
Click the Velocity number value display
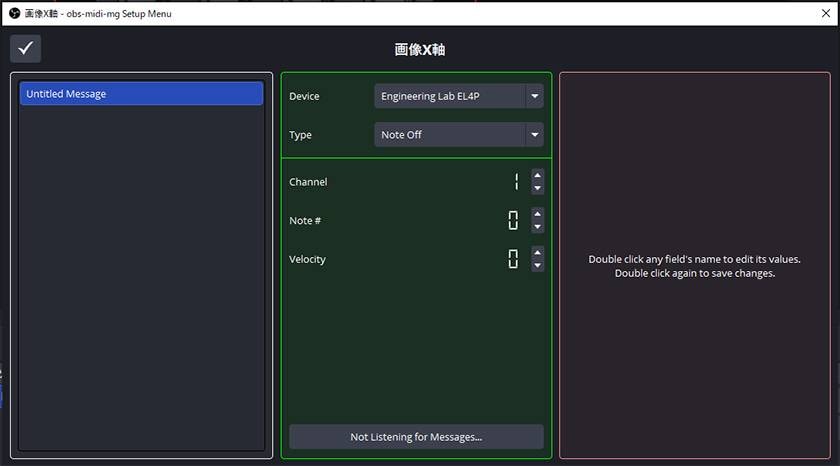pos(513,259)
